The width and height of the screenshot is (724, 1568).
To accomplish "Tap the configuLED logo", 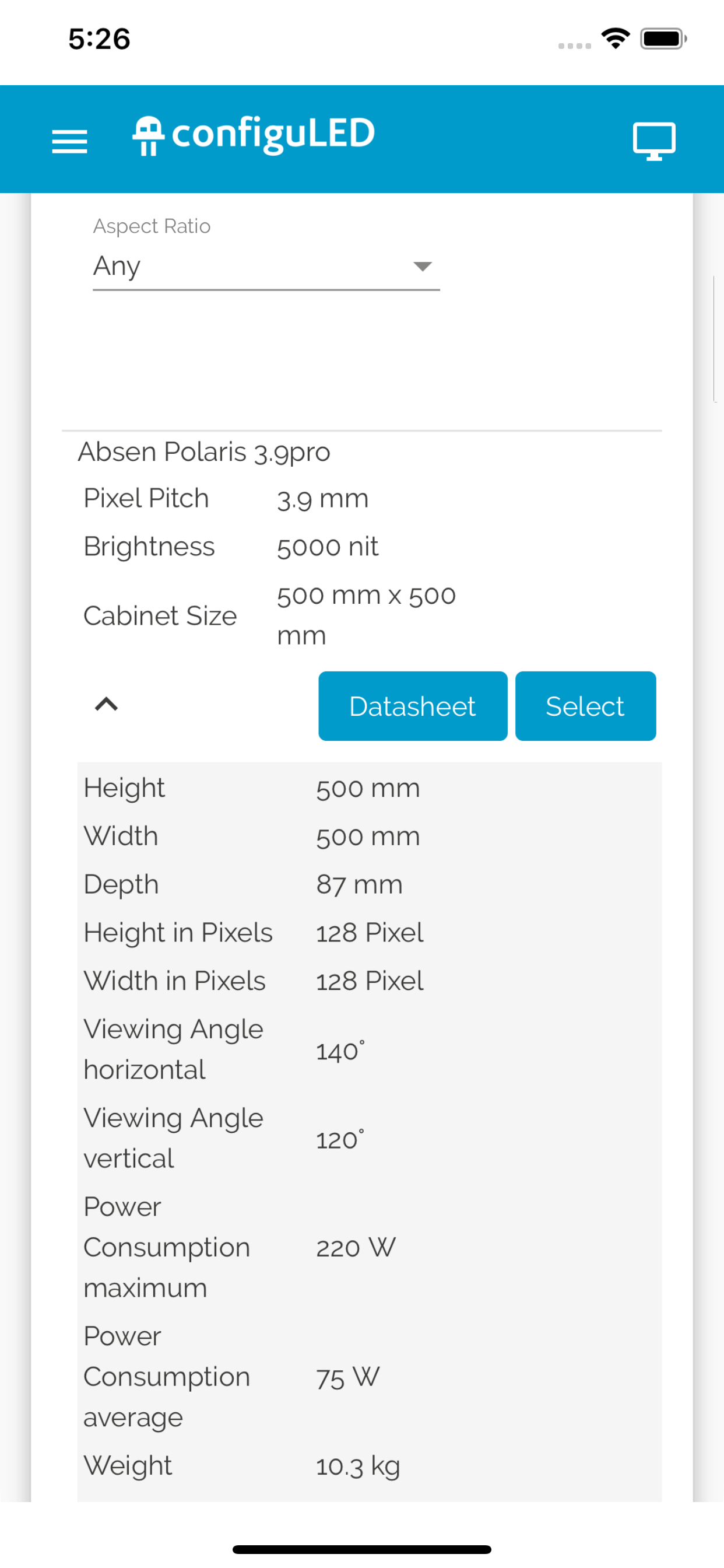I will (254, 135).
